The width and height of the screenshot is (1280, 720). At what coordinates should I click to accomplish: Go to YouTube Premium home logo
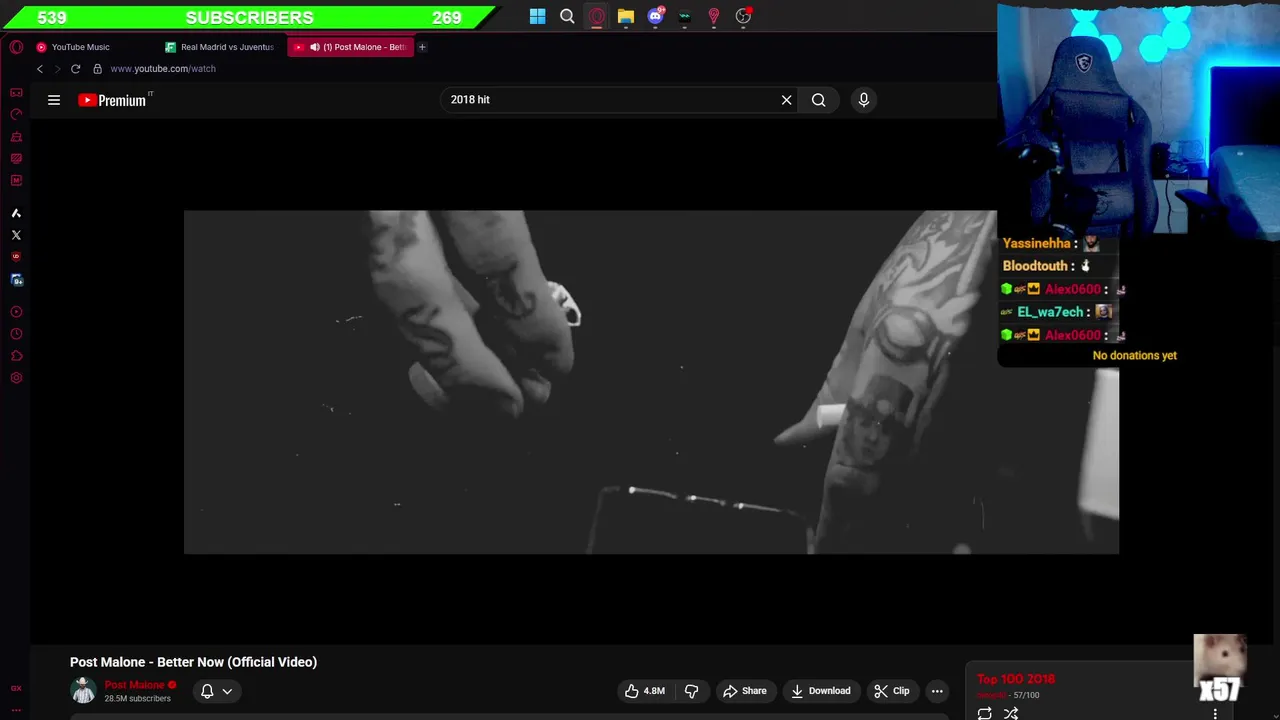[x=114, y=100]
